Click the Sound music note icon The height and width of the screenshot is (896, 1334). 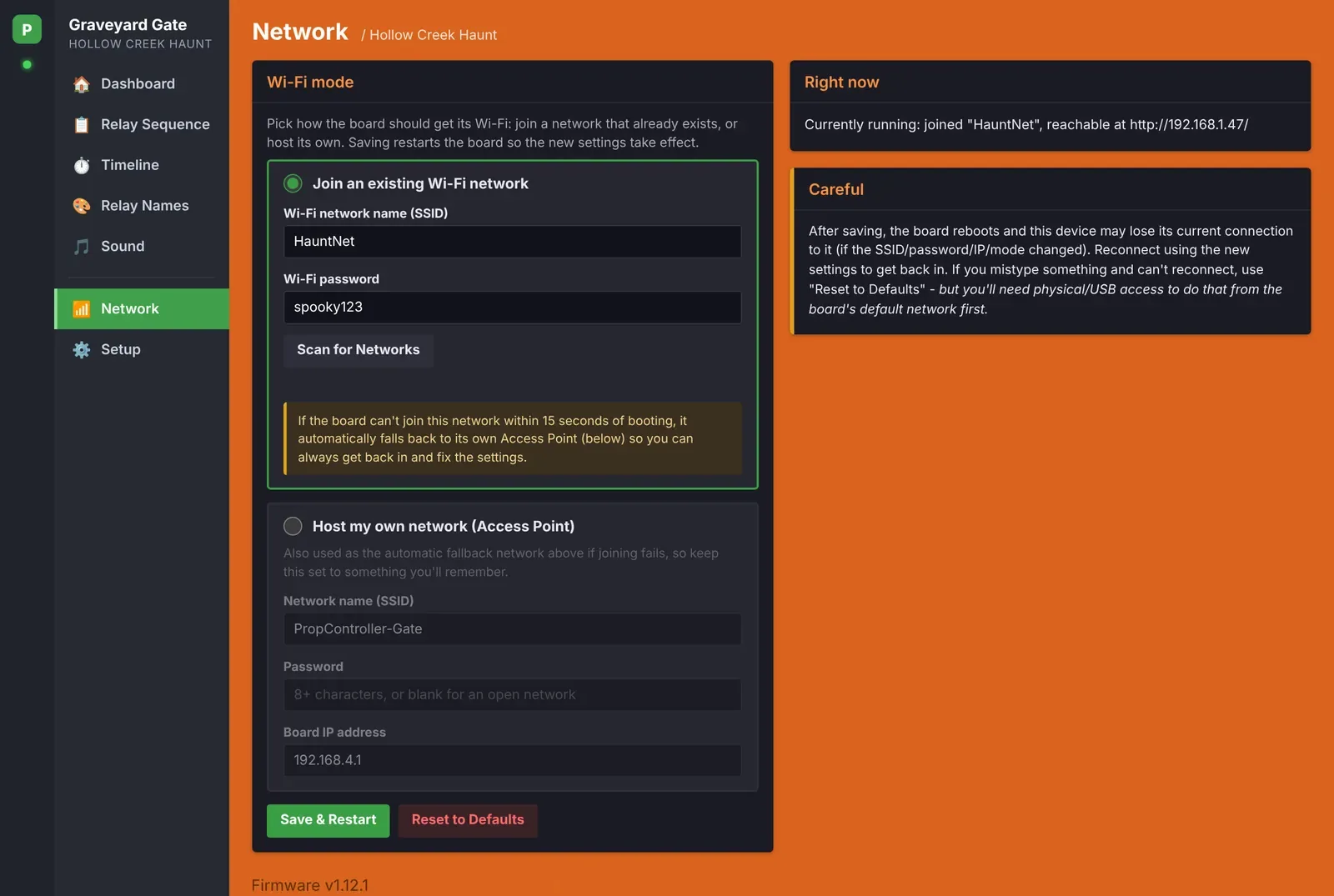81,247
